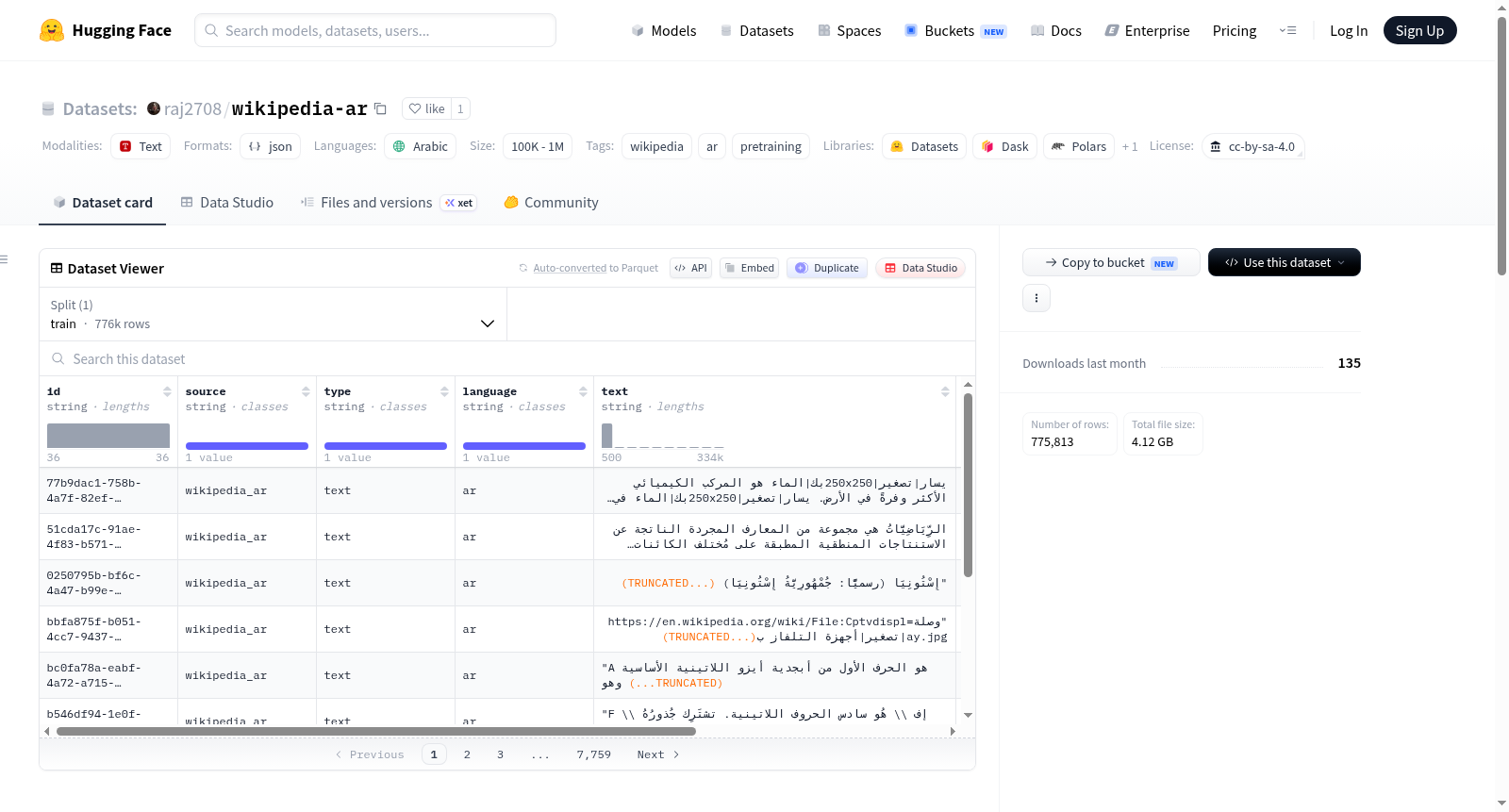Open Data Studio from viewer header
1509x812 pixels.
tap(920, 268)
